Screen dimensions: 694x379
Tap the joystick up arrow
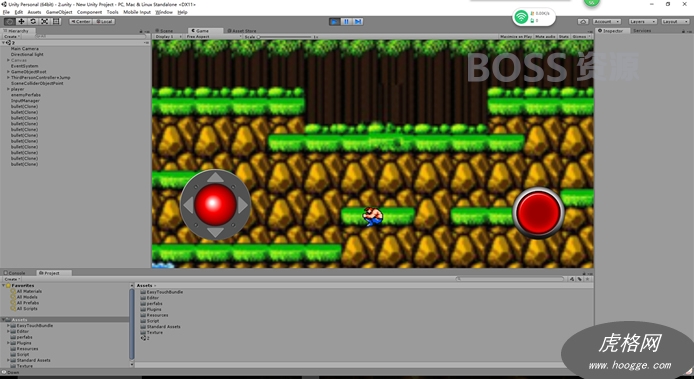click(216, 178)
